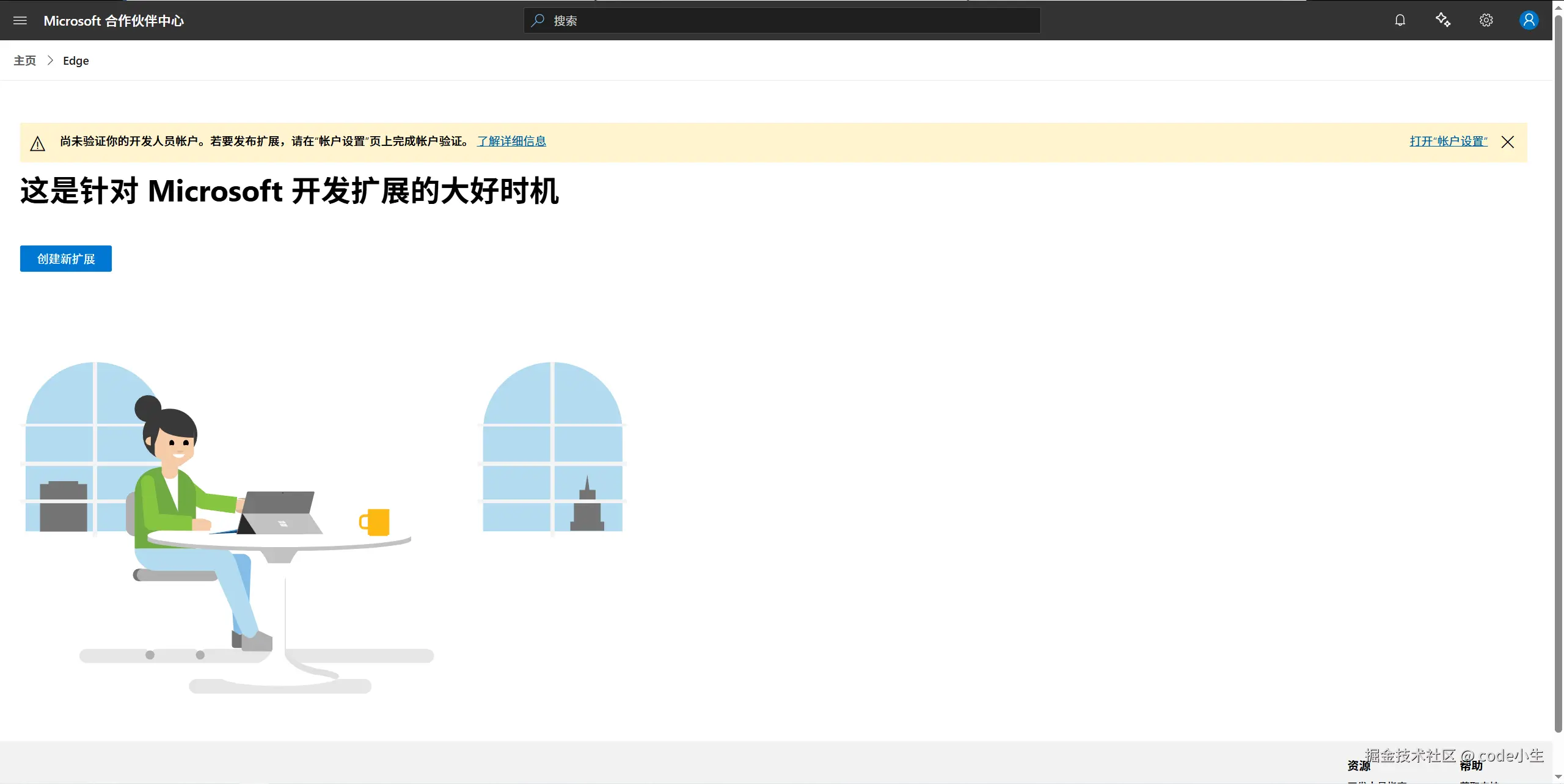Click the 创建新扩展 button
This screenshot has height=784, width=1564.
coord(66,259)
